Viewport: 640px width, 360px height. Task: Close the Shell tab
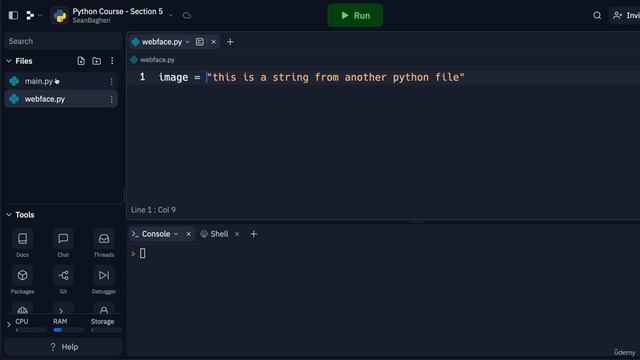(237, 234)
